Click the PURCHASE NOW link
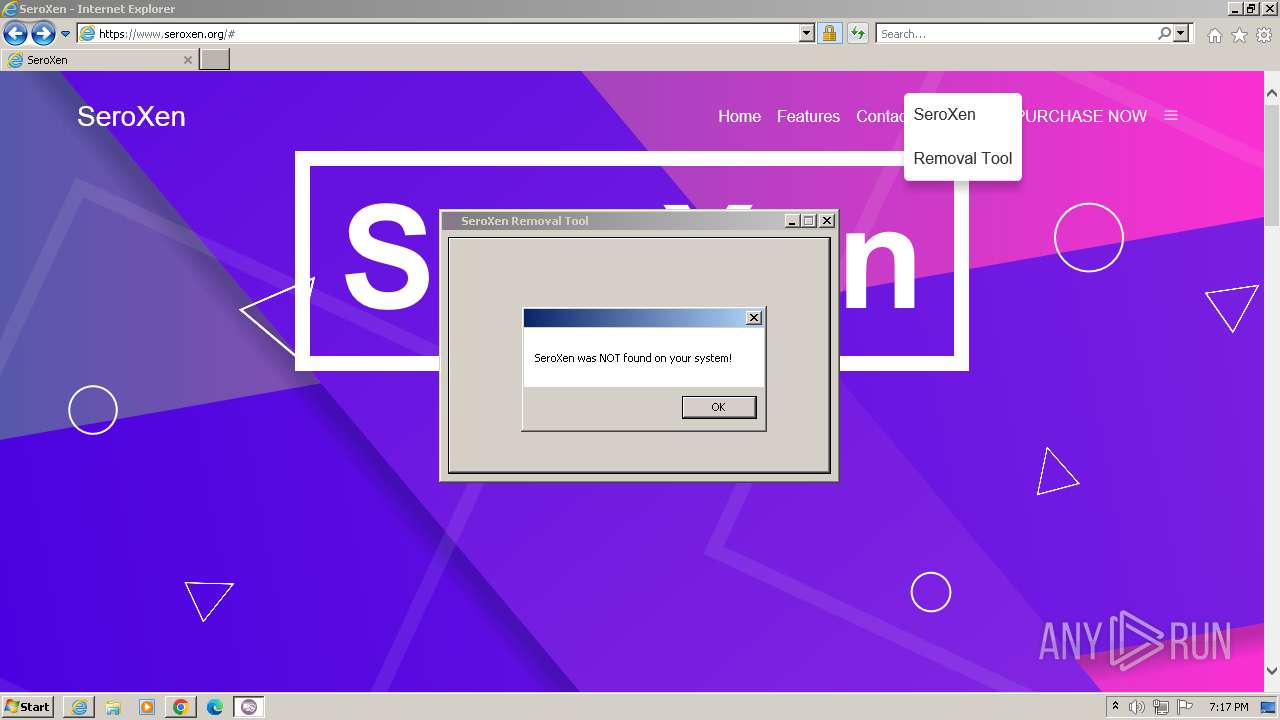This screenshot has height=720, width=1280. pyautogui.click(x=1084, y=116)
